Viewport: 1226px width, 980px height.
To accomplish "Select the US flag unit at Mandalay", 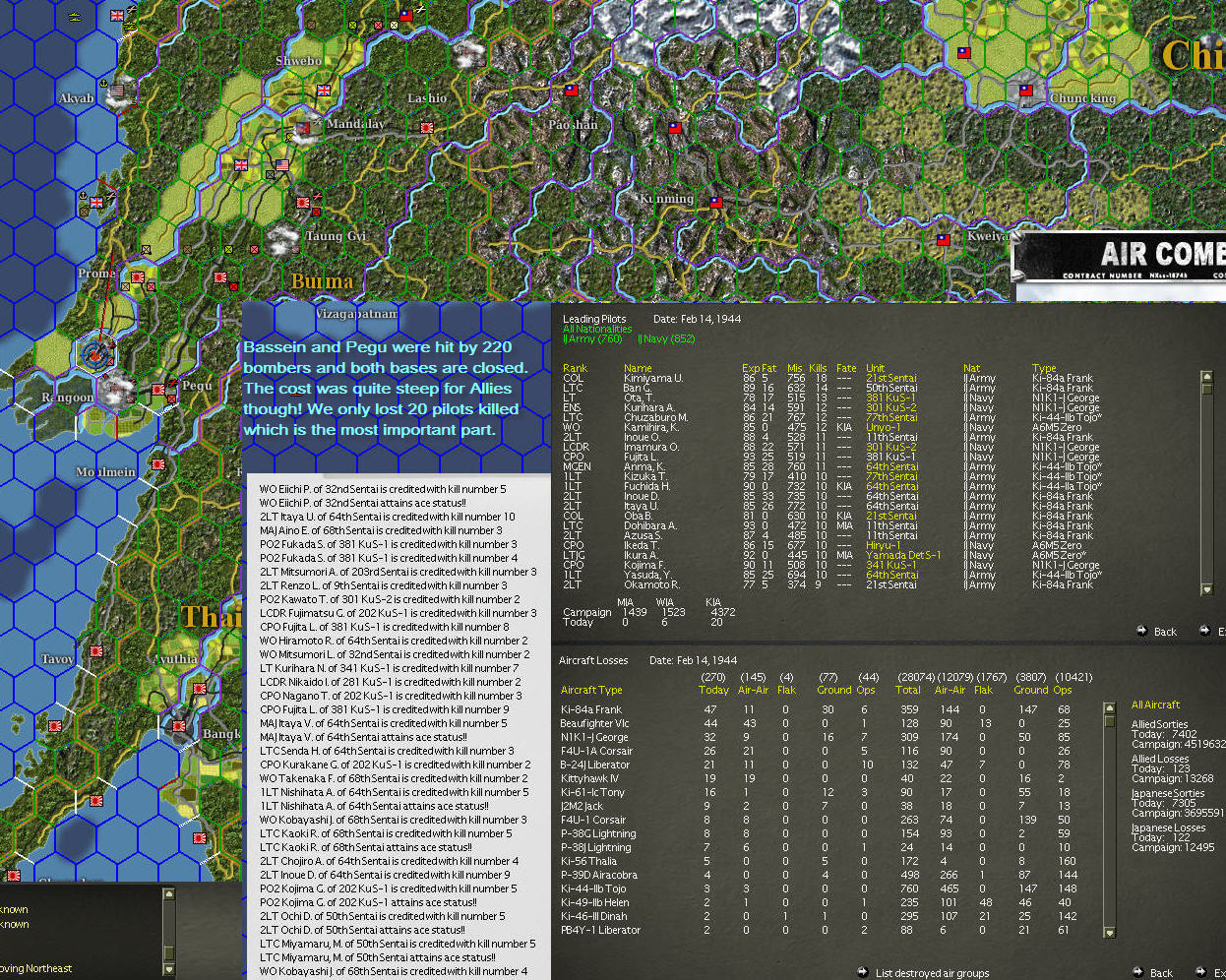I will 282,164.
